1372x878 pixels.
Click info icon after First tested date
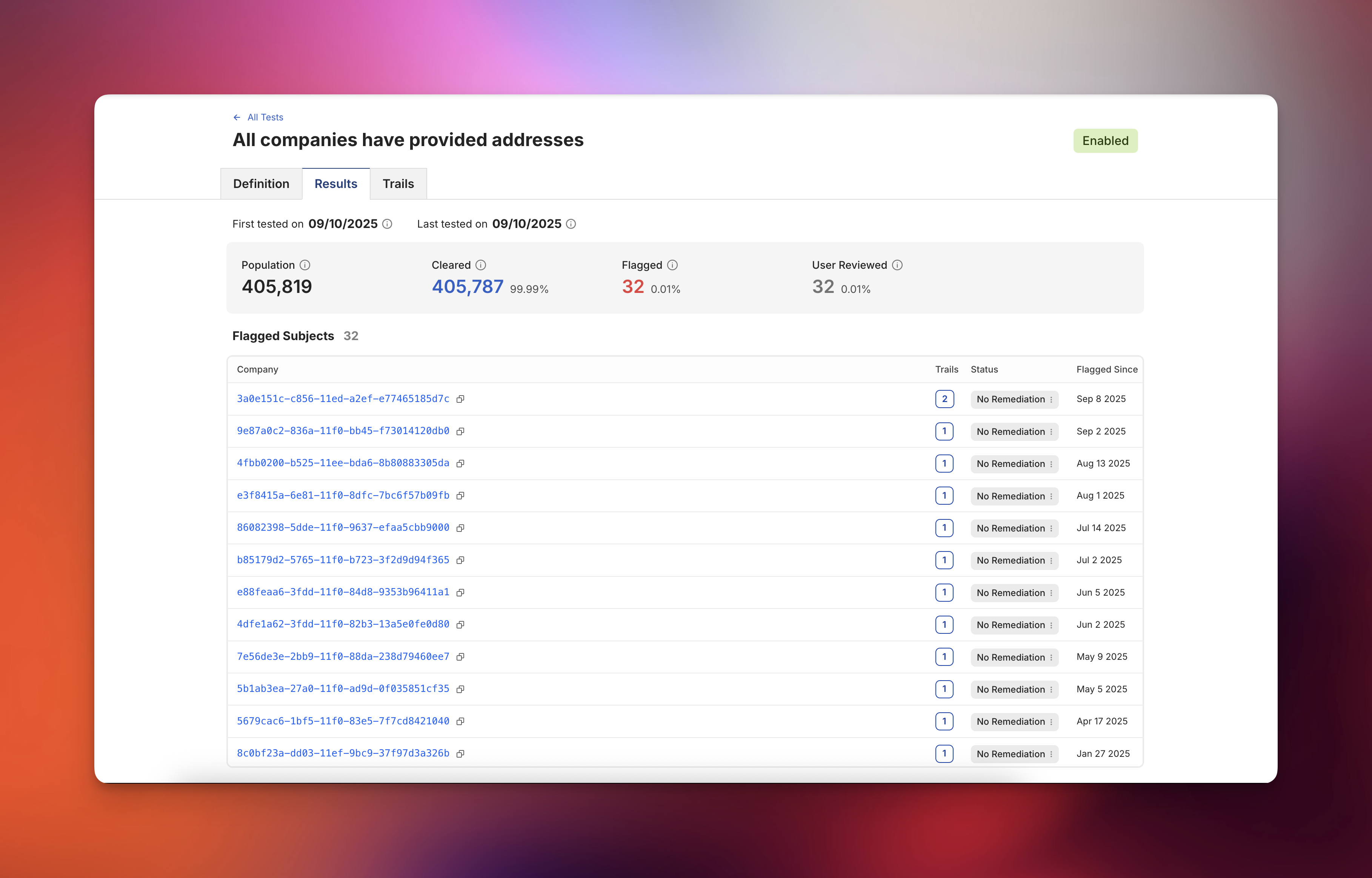(x=388, y=224)
